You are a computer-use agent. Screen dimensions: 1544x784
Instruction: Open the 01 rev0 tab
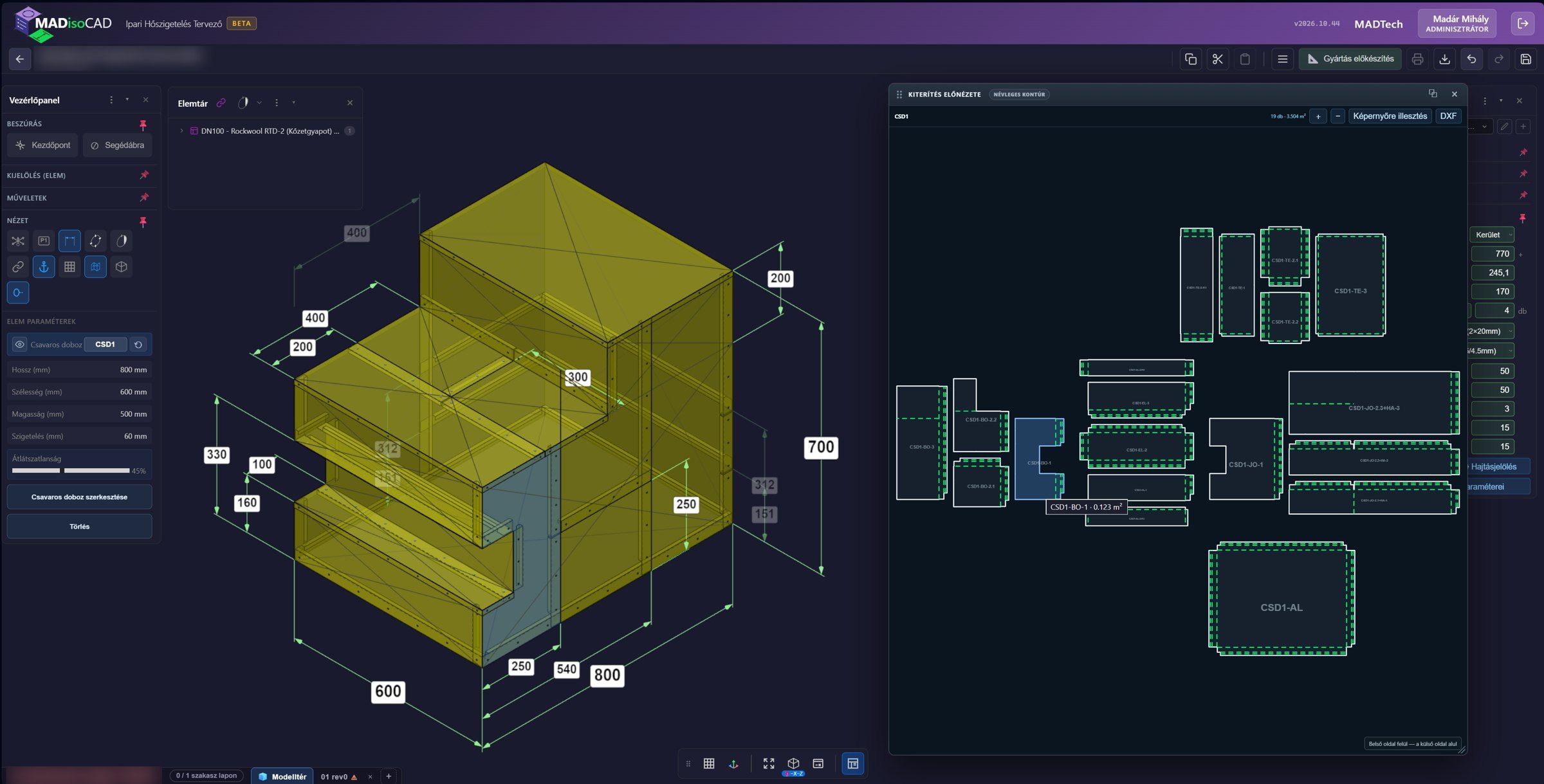tap(335, 776)
